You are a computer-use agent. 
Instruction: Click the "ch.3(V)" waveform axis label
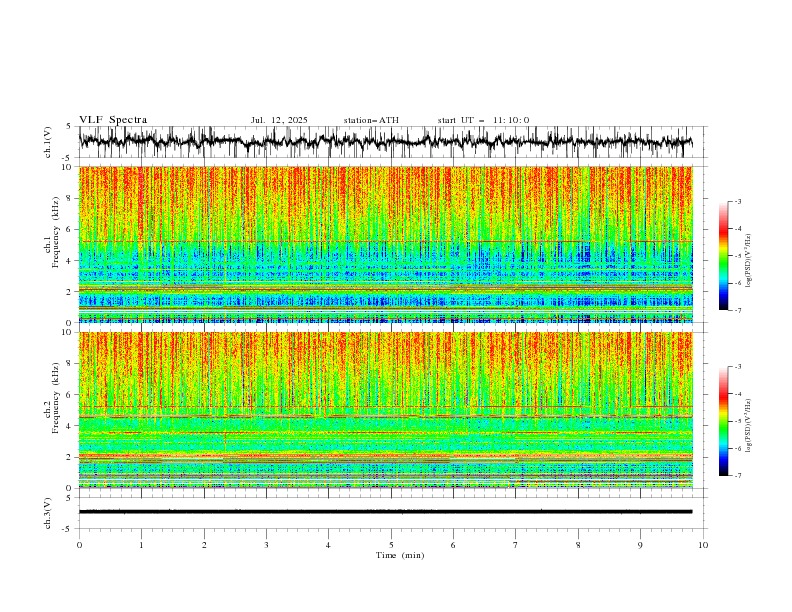point(48,513)
